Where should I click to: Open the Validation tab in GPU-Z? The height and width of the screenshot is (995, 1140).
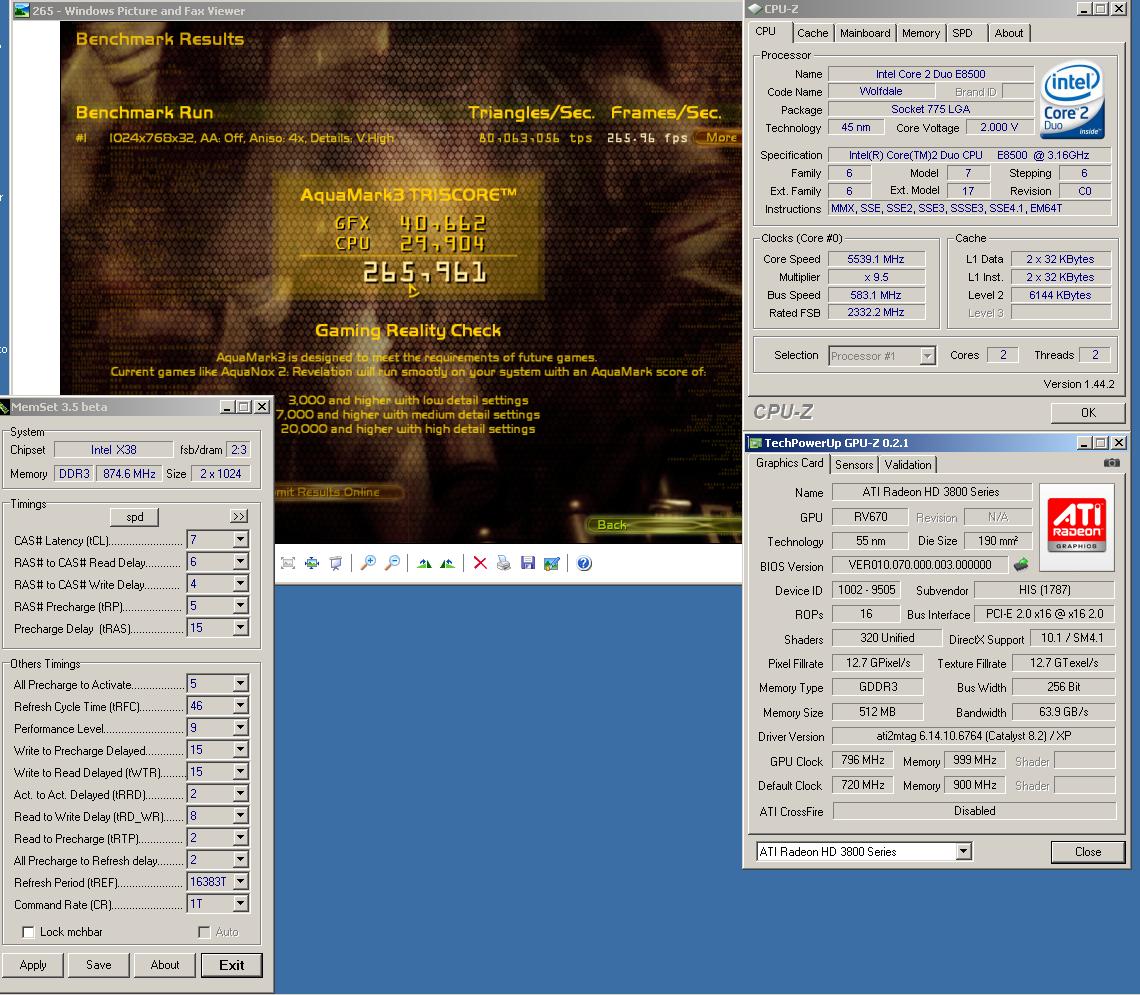(907, 464)
